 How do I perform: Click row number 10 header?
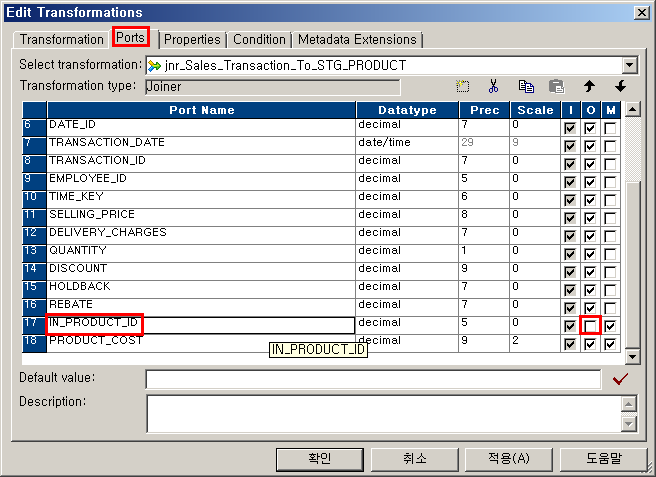pyautogui.click(x=34, y=199)
